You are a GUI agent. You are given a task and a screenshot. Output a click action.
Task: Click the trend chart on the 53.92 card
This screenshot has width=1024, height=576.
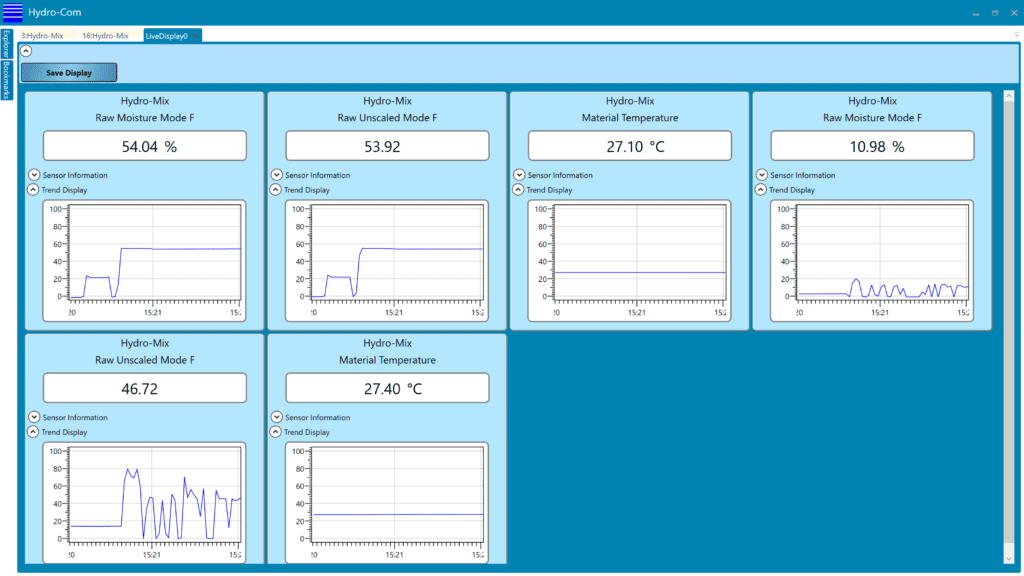(x=387, y=261)
